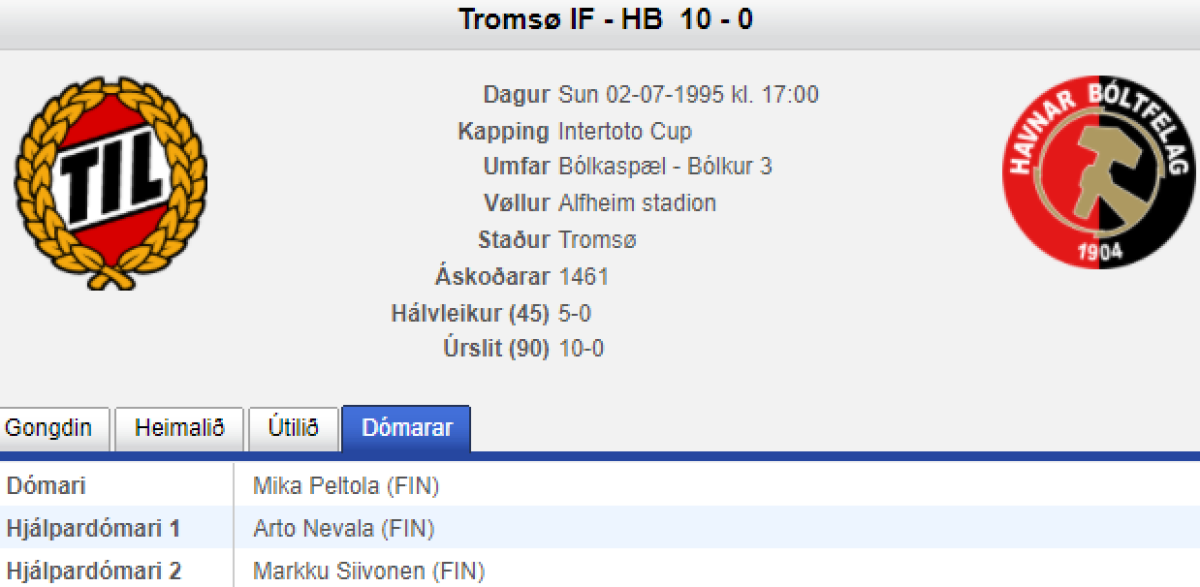
Task: Click assistant referee Arto Nevala (FIN)
Action: coord(344,529)
